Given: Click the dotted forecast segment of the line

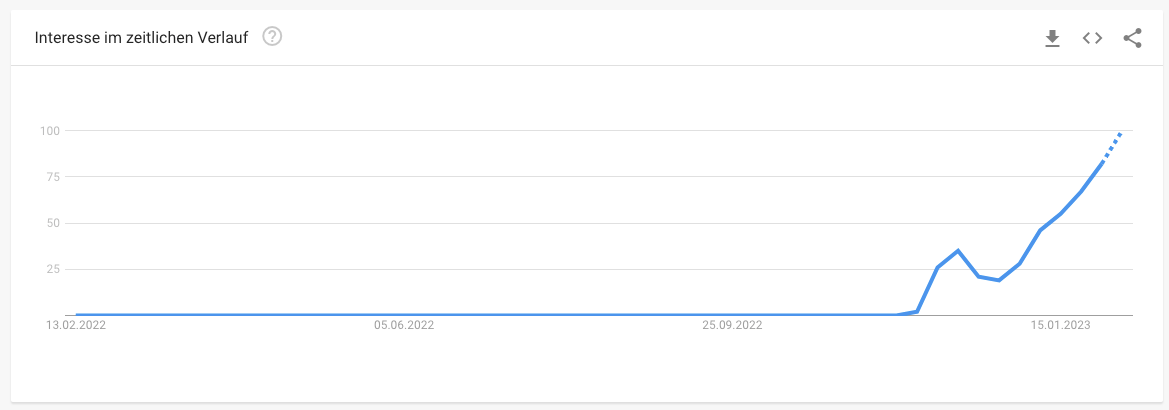Looking at the screenshot, I should [x=1112, y=148].
